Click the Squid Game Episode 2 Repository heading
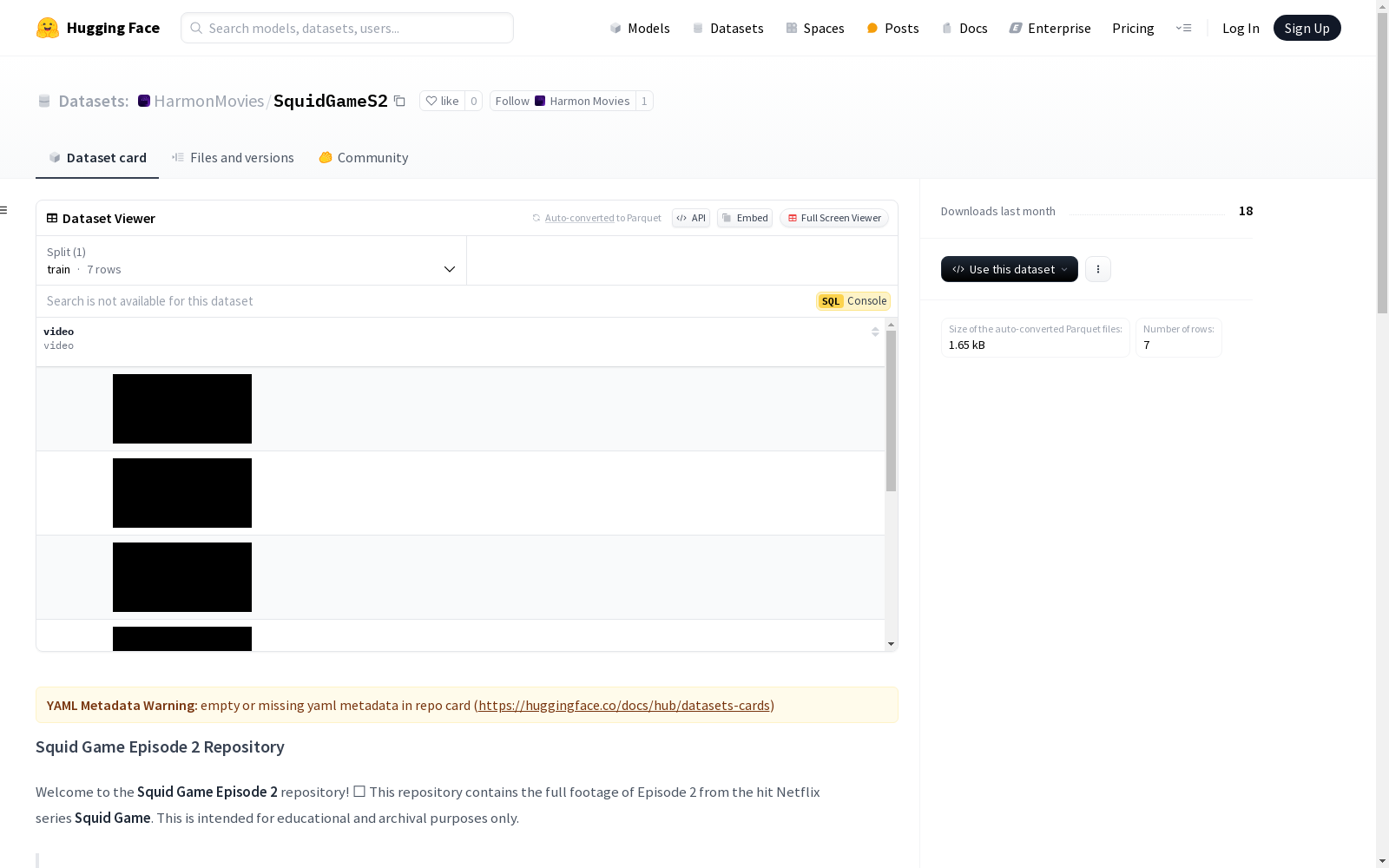 point(160,746)
